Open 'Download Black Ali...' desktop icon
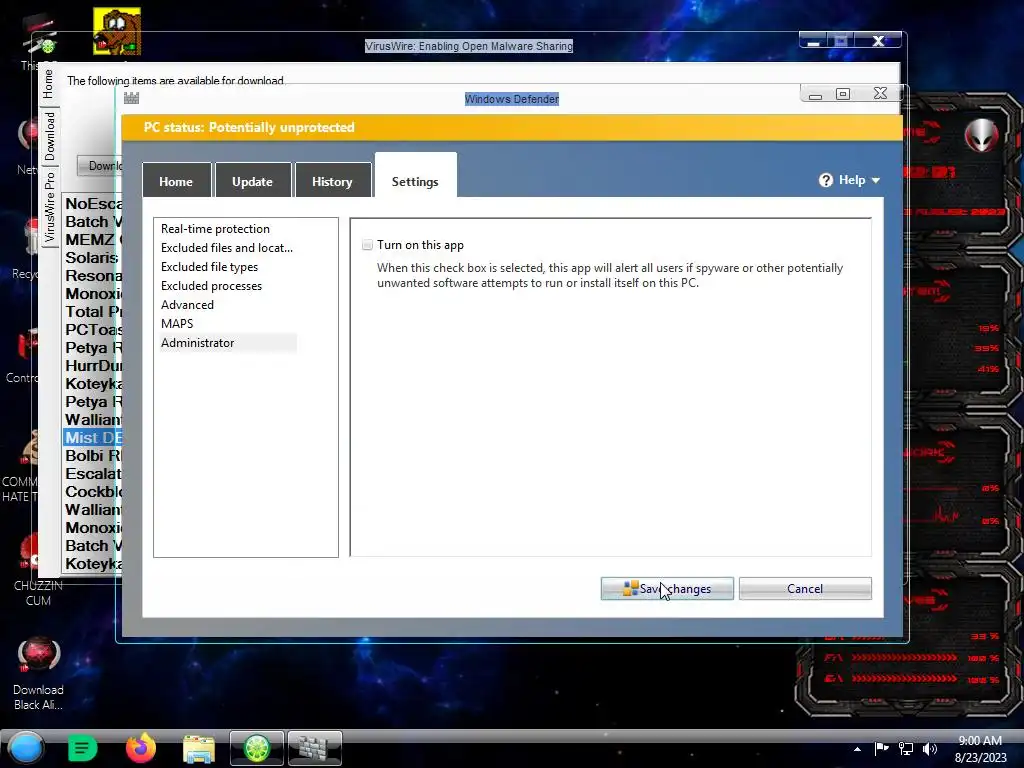The width and height of the screenshot is (1024, 768). tap(39, 673)
